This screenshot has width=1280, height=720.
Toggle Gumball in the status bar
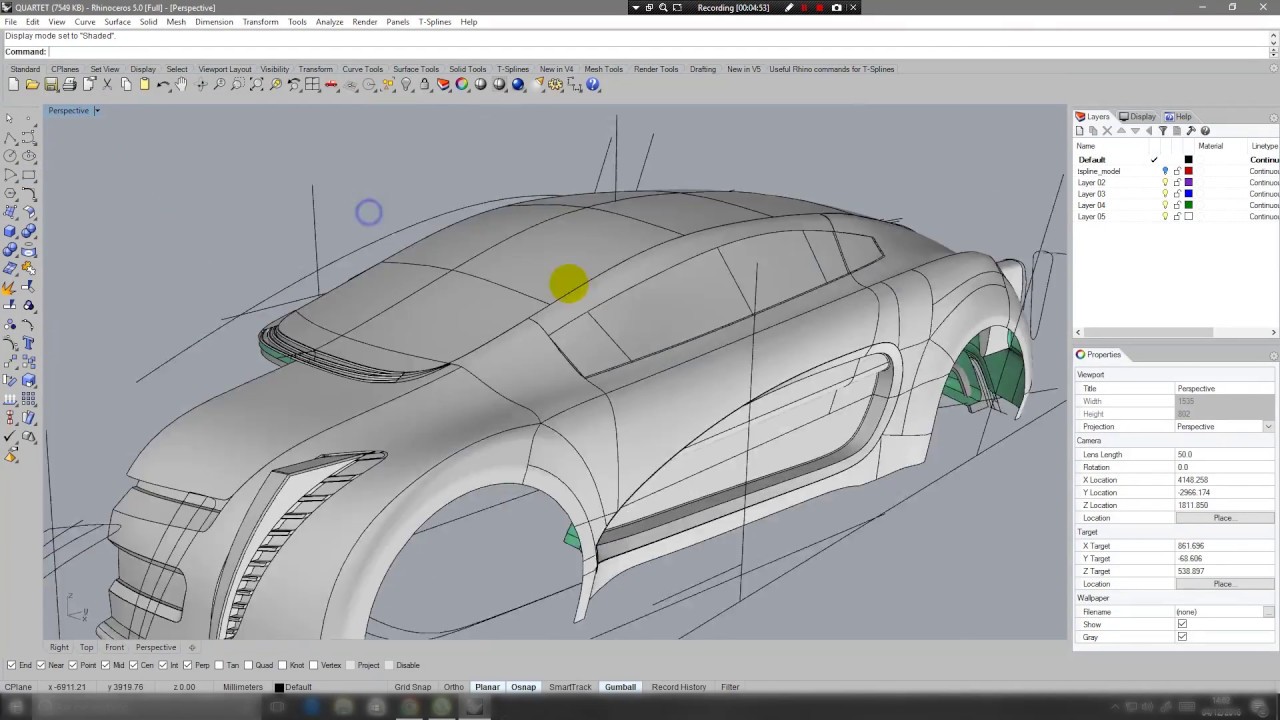pos(619,687)
